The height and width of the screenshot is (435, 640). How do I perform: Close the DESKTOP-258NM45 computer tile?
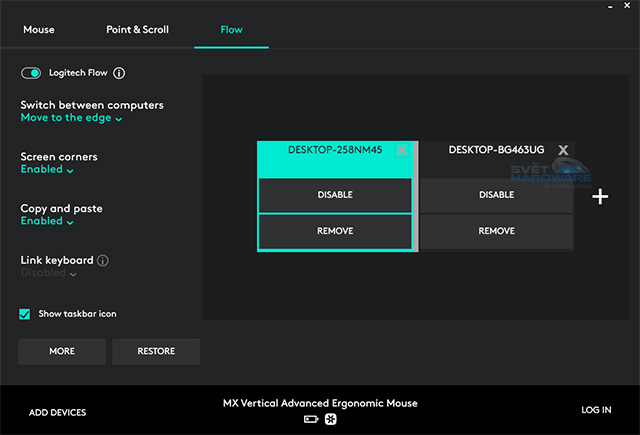coord(402,150)
